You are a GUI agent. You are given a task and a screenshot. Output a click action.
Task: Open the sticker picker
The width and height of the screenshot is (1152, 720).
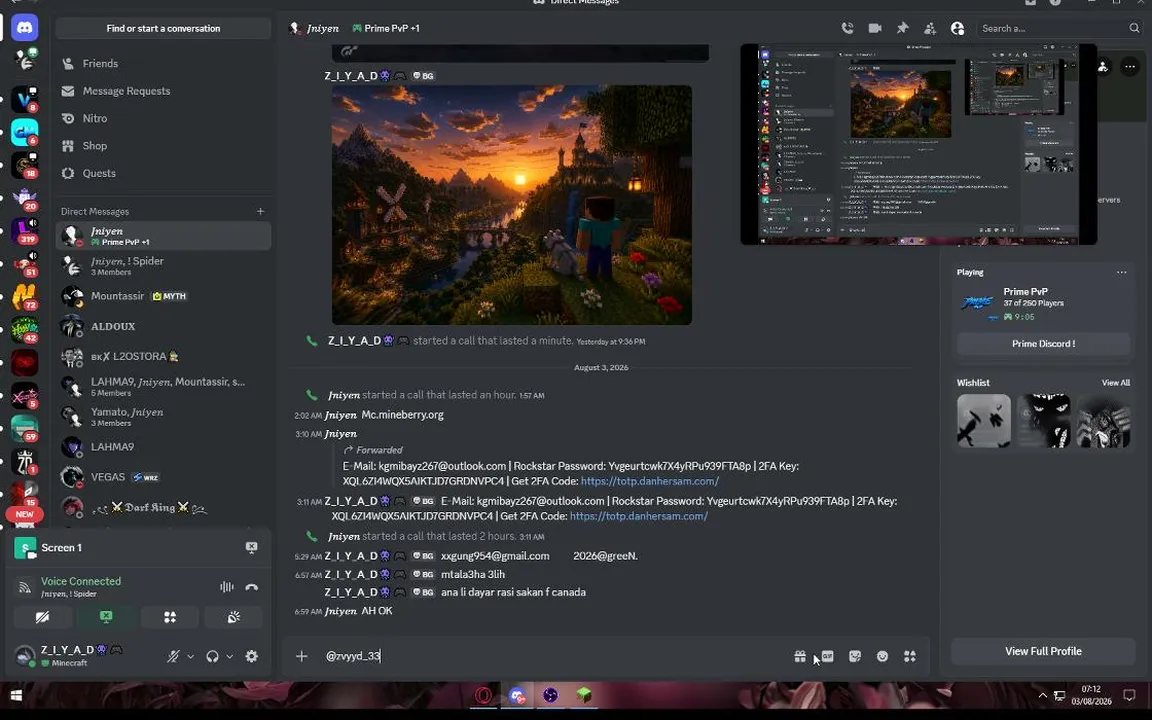pos(854,656)
